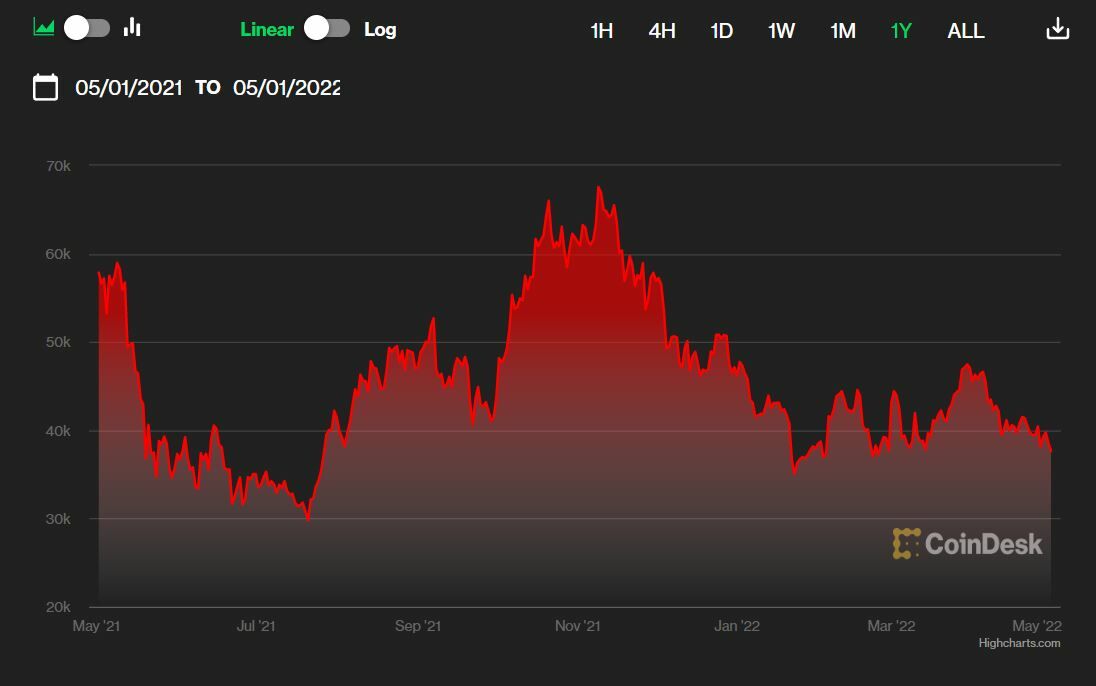Screen dimensions: 1096x686
Task: Click the price peak near Nov '21
Action: (x=599, y=187)
